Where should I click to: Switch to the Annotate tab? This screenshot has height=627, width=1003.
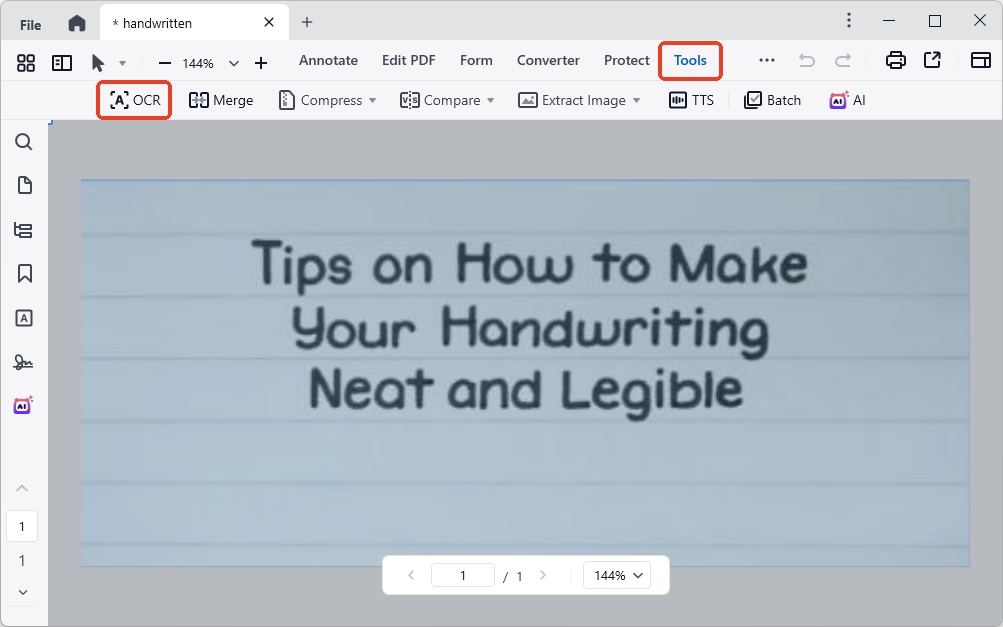pyautogui.click(x=328, y=60)
